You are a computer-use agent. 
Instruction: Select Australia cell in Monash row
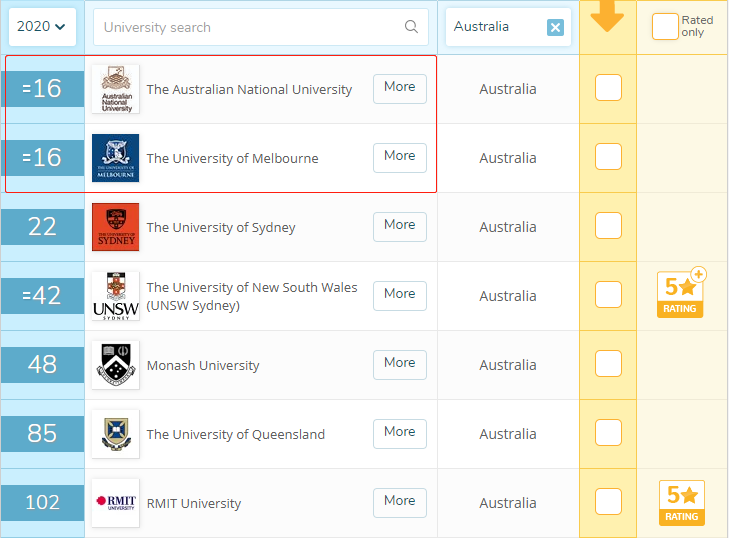coord(508,365)
